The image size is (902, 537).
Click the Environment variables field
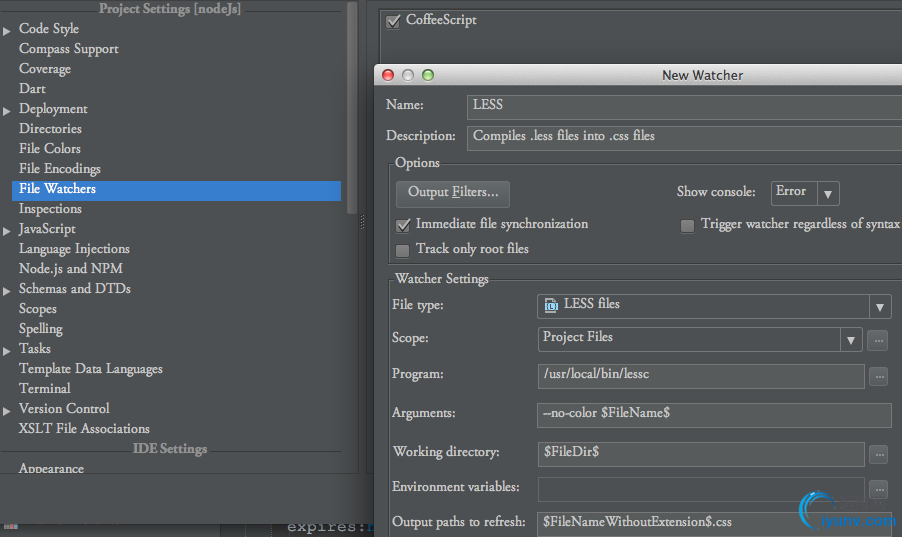pyautogui.click(x=701, y=489)
